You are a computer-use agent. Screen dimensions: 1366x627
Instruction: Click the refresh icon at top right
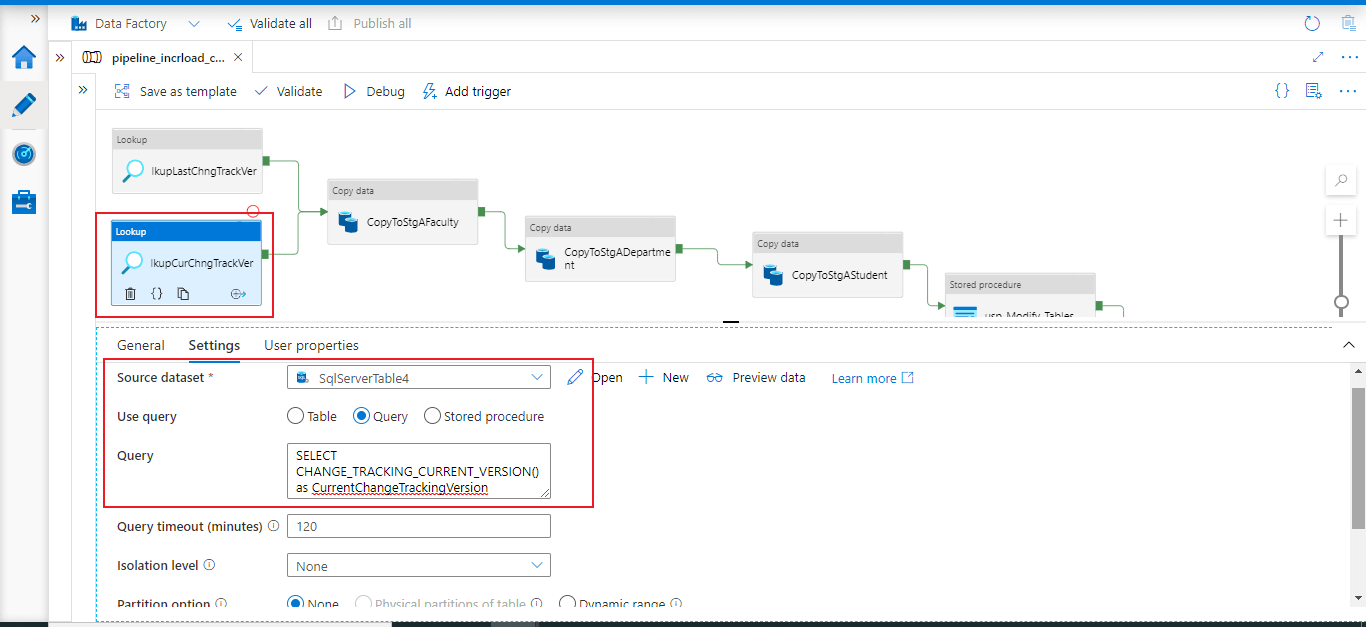coord(1312,23)
